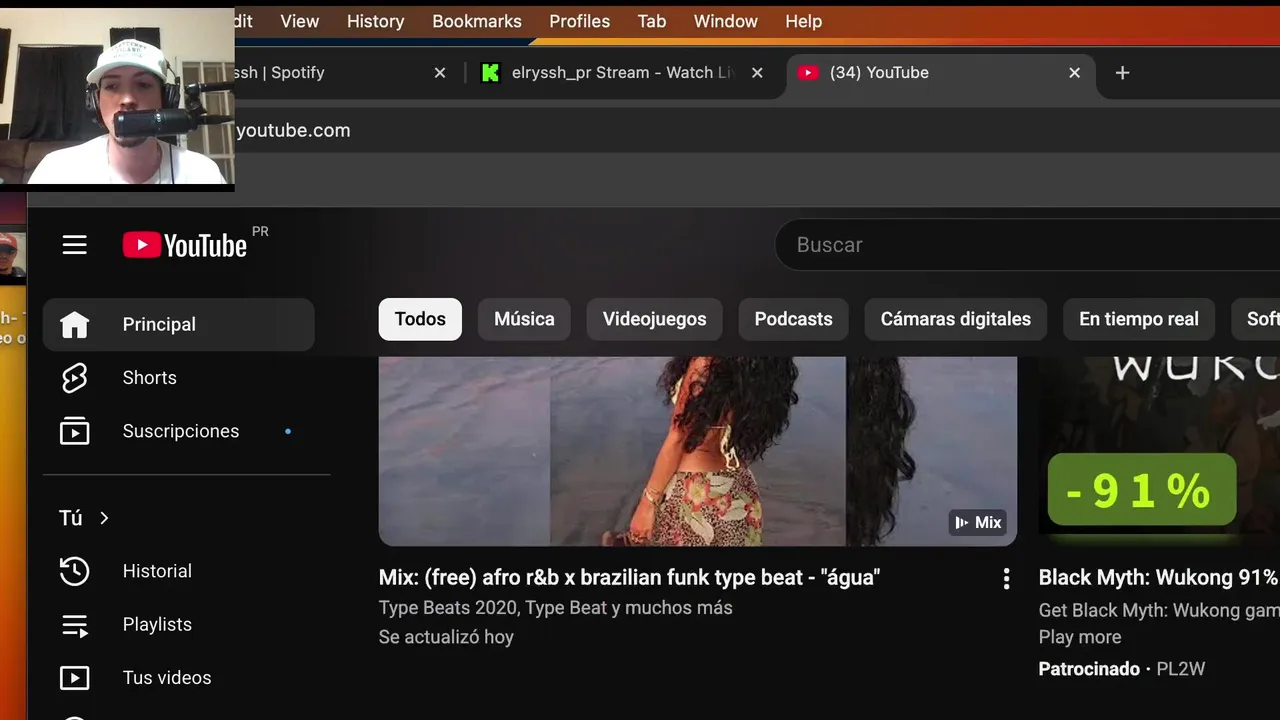The width and height of the screenshot is (1280, 720).
Task: Open the Black Myth: Wukong 91% ad title
Action: point(1159,577)
